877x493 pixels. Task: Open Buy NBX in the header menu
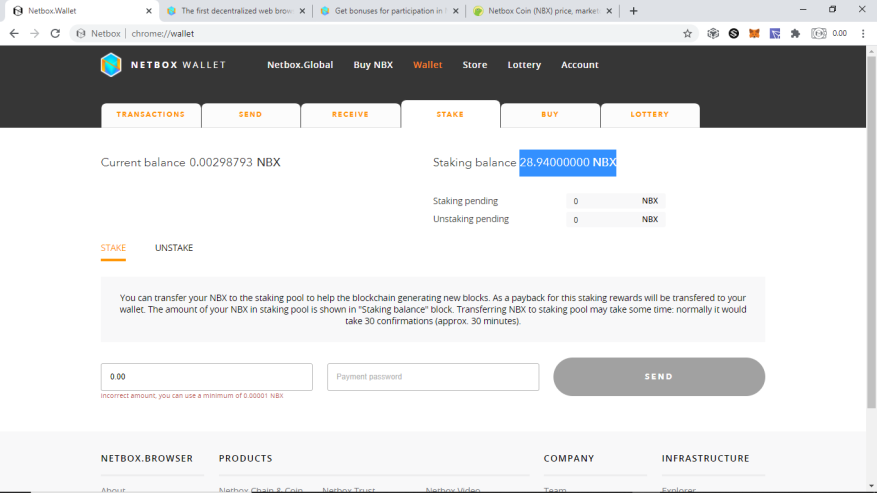(373, 65)
